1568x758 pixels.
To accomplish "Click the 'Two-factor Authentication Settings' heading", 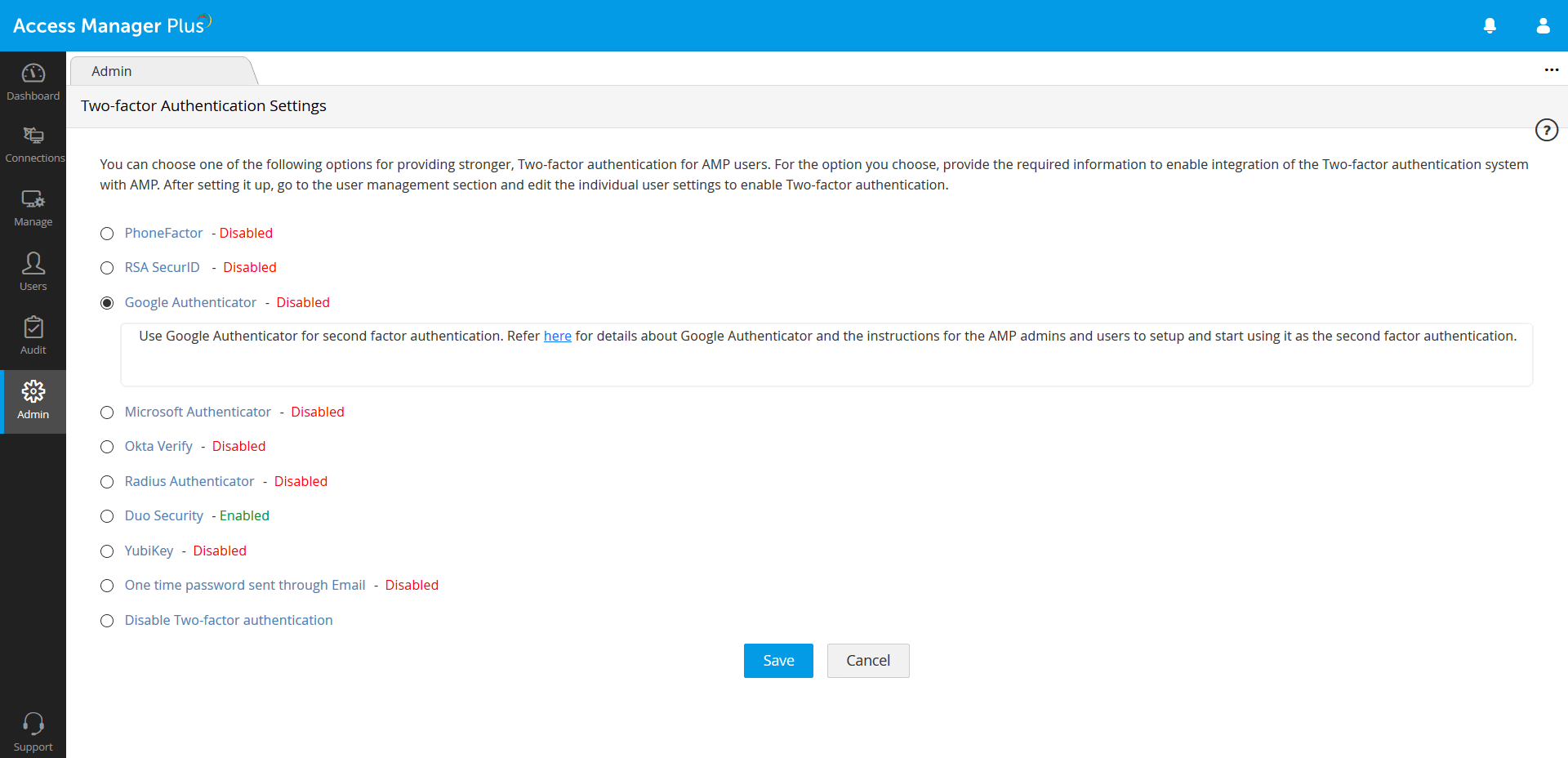I will [203, 106].
